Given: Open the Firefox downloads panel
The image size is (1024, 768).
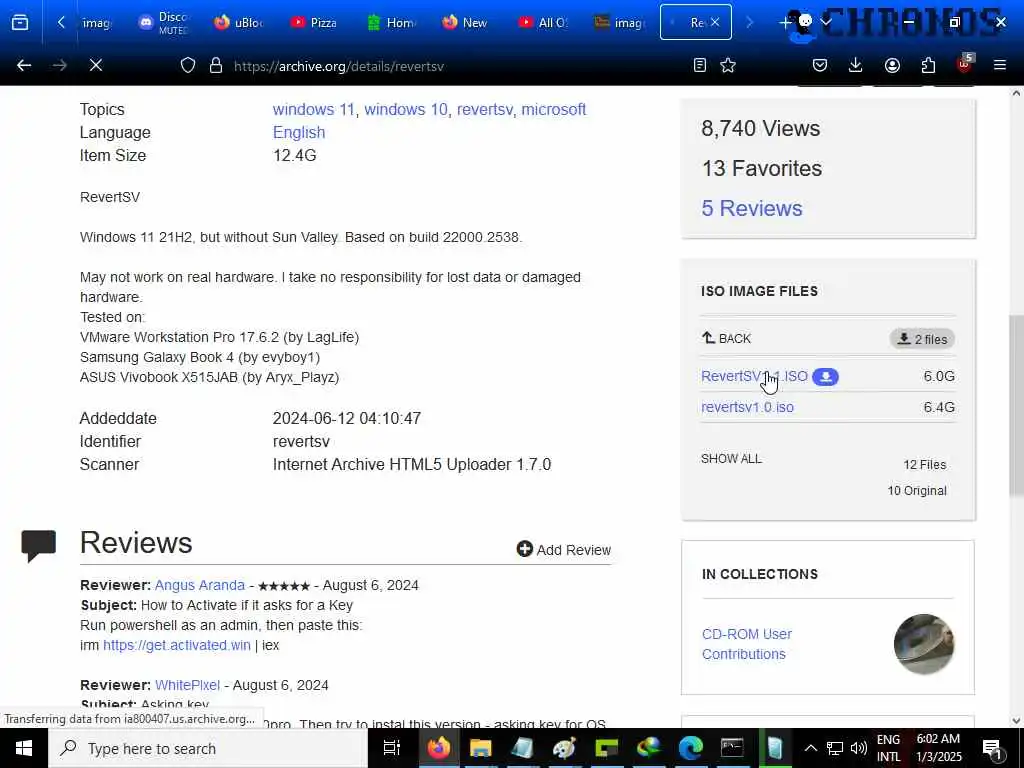Looking at the screenshot, I should pyautogui.click(x=856, y=65).
